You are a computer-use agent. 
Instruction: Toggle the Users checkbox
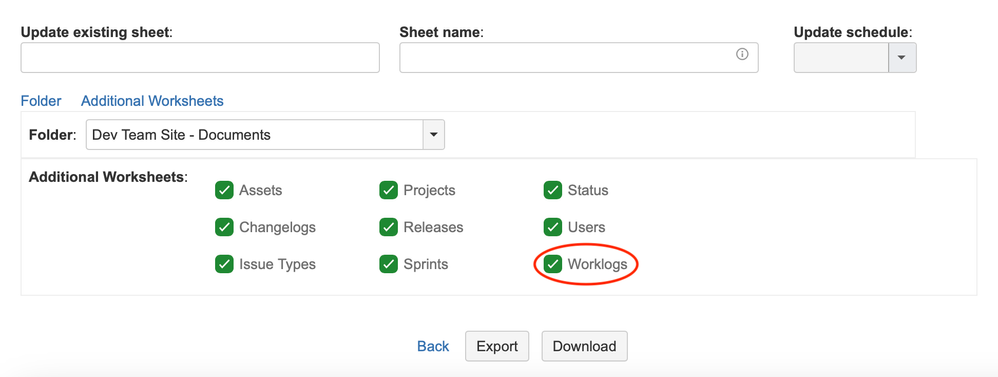click(552, 227)
